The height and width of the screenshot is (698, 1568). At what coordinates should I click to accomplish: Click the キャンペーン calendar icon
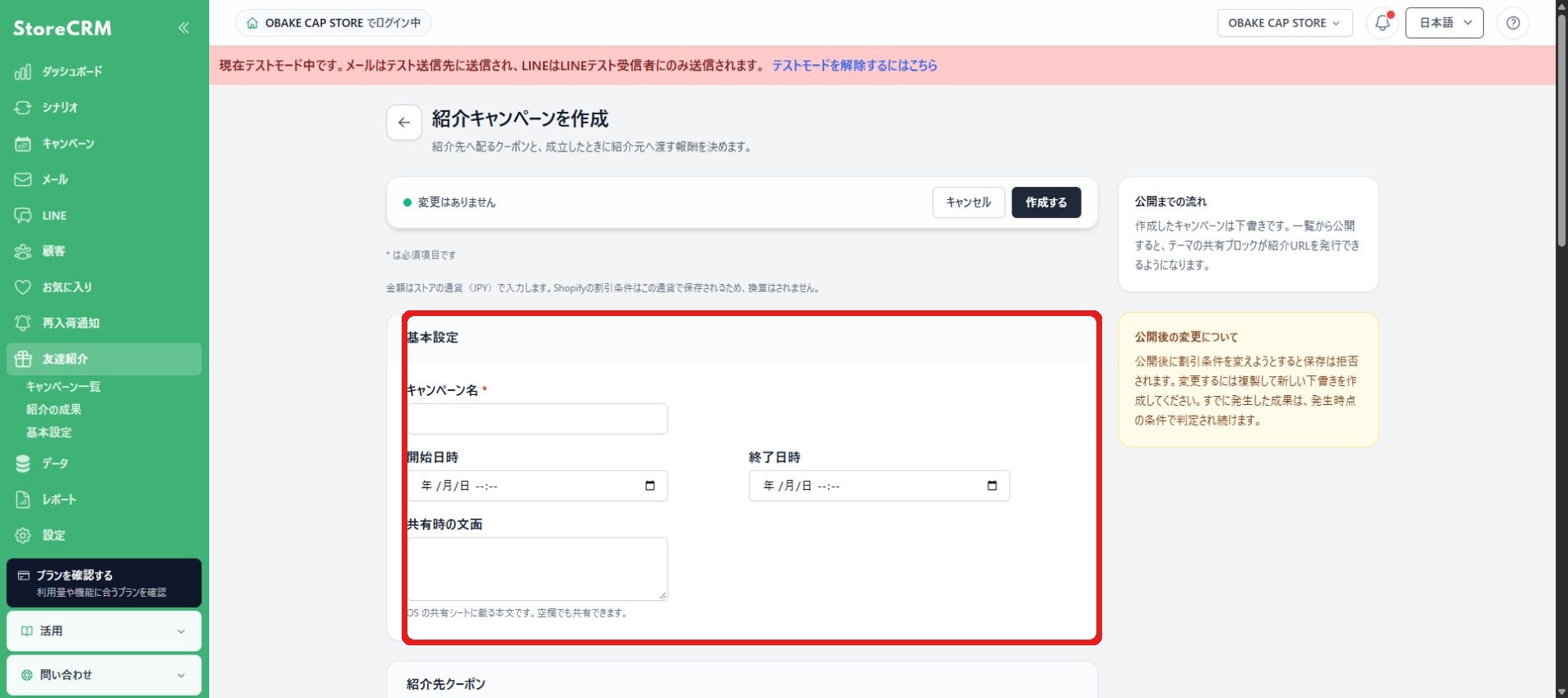pyautogui.click(x=23, y=144)
